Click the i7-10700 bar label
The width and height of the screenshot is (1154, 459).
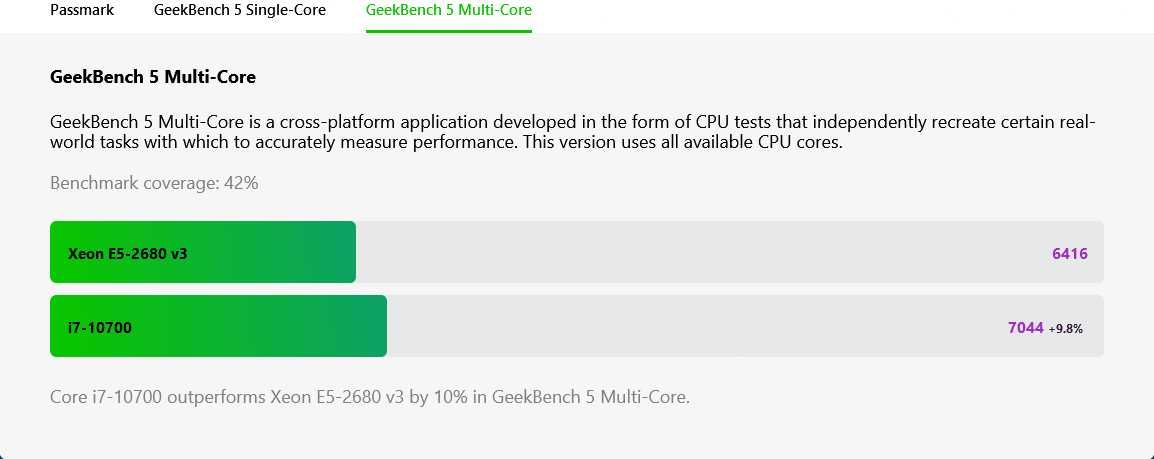coord(99,327)
